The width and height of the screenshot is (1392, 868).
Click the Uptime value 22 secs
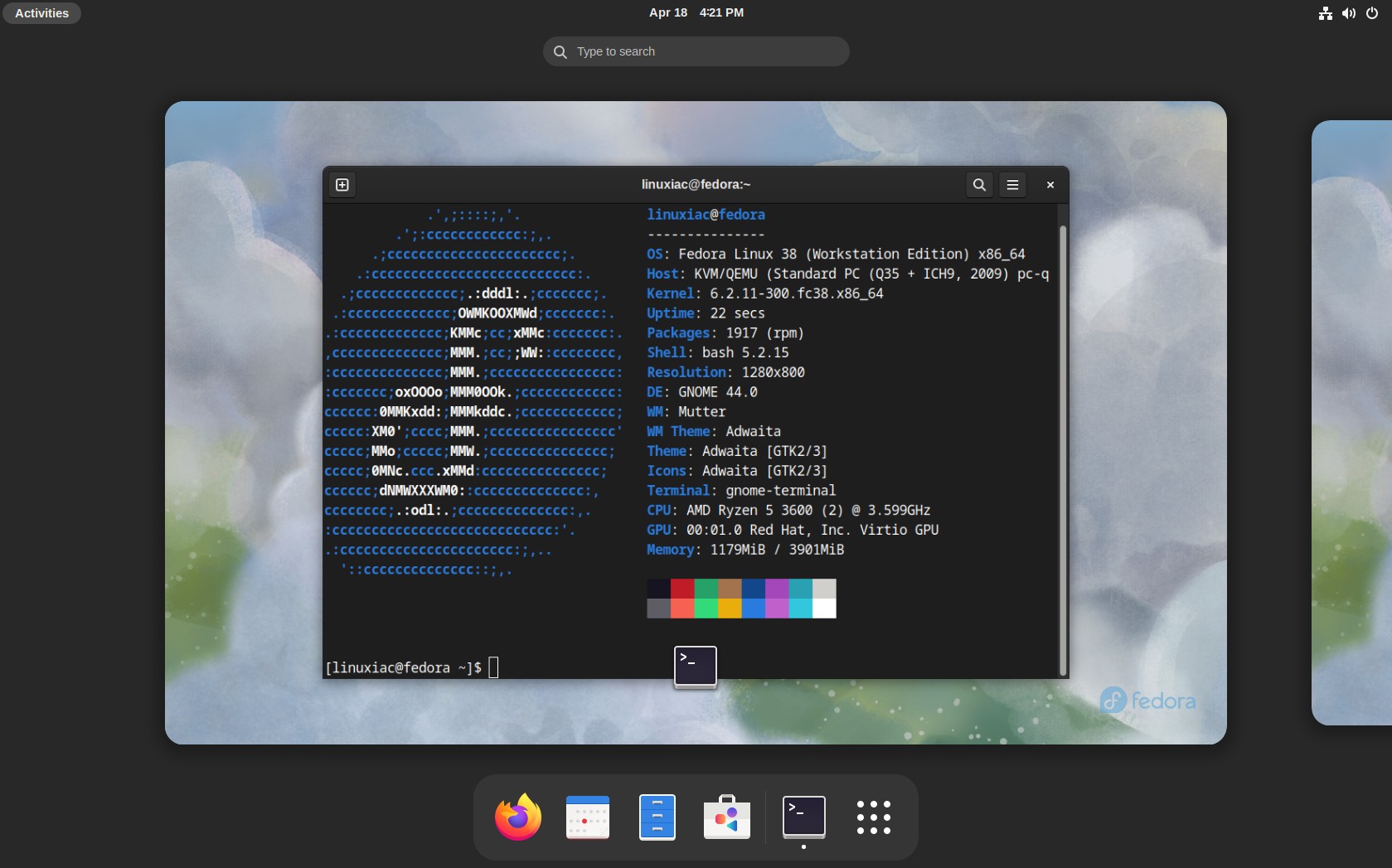[x=737, y=313]
